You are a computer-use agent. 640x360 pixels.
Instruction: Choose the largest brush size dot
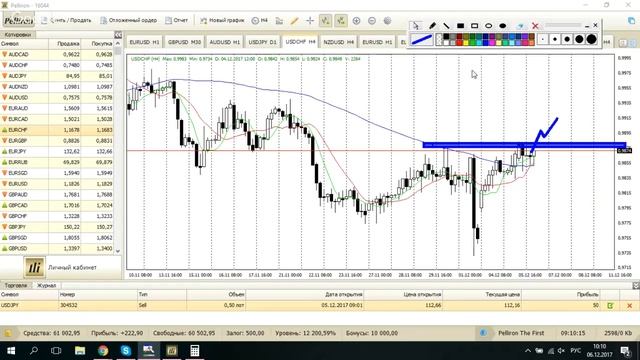(x=591, y=40)
